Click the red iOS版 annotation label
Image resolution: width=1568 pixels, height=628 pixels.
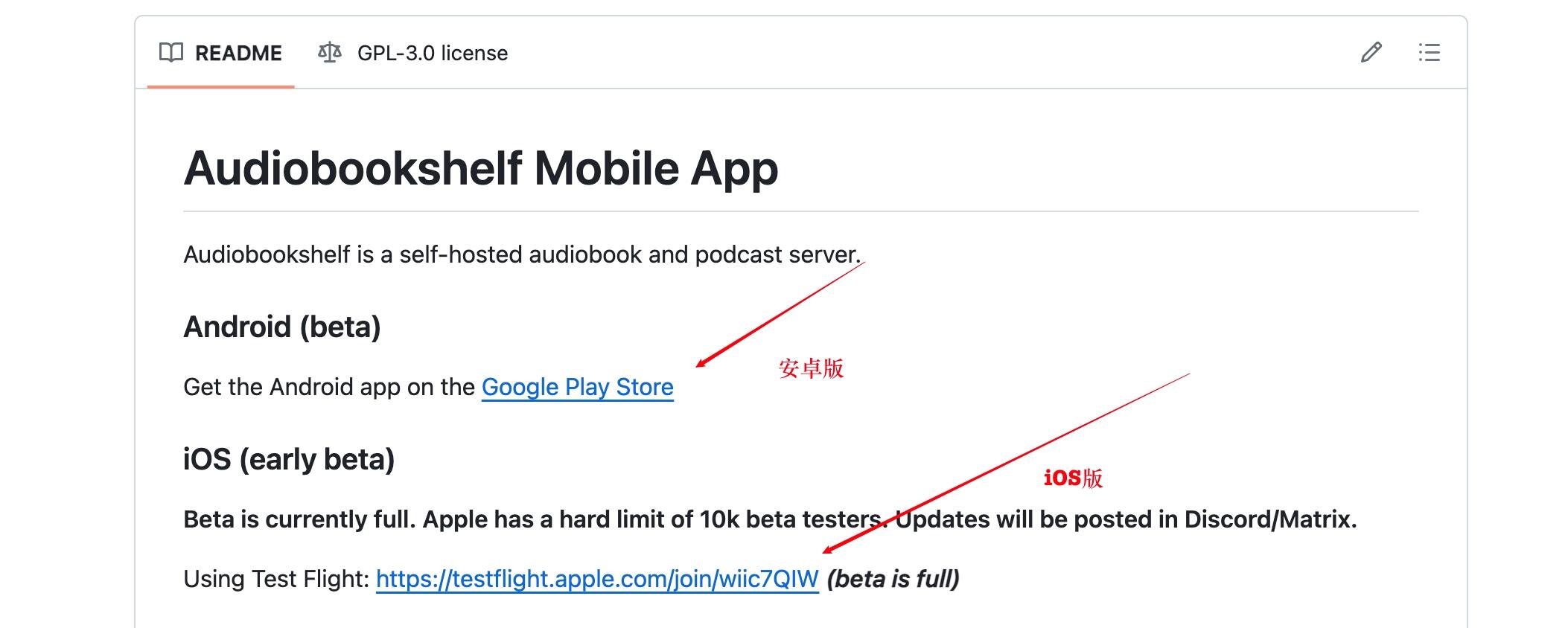[1073, 478]
